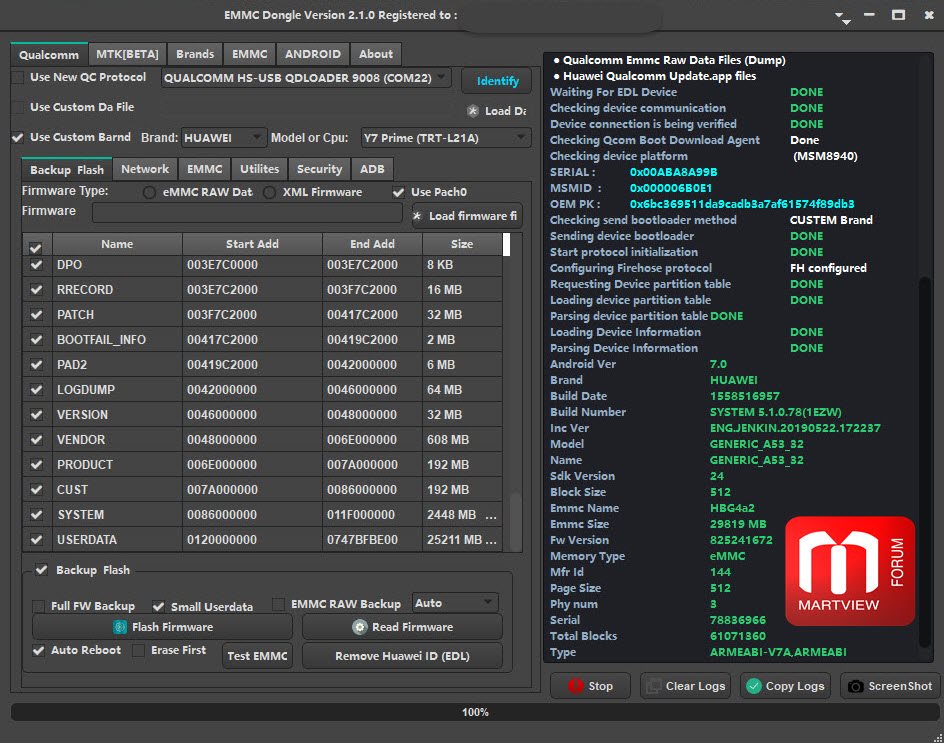Select XML Firmware radio option
Viewport: 944px width, 743px height.
pyautogui.click(x=270, y=192)
